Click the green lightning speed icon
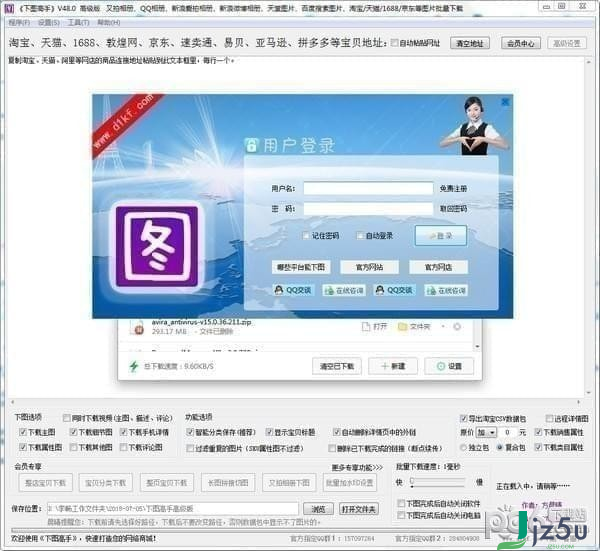This screenshot has width=600, height=551. click(x=134, y=366)
